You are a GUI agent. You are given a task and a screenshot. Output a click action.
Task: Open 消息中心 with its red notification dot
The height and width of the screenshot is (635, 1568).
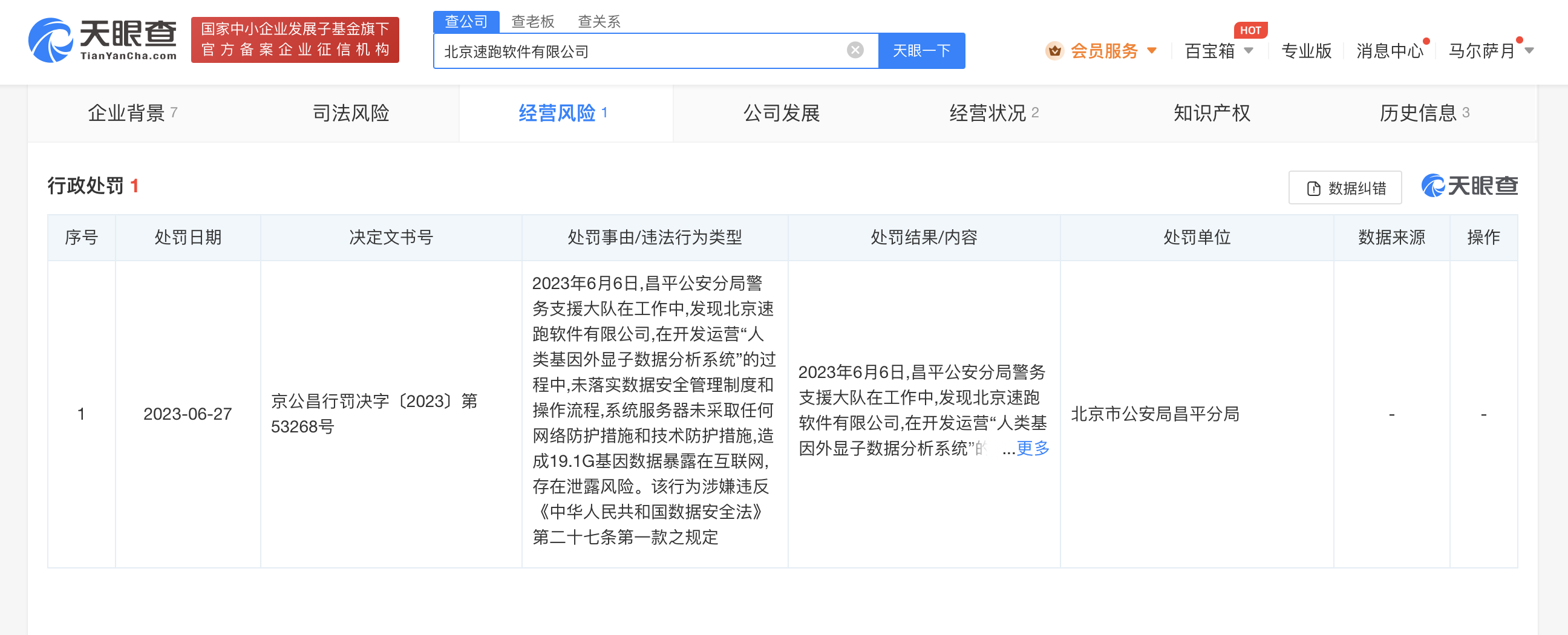pyautogui.click(x=1390, y=51)
